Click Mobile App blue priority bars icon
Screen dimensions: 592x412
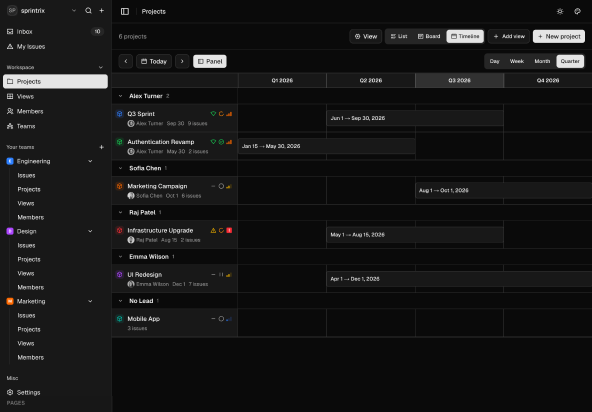[x=229, y=319]
